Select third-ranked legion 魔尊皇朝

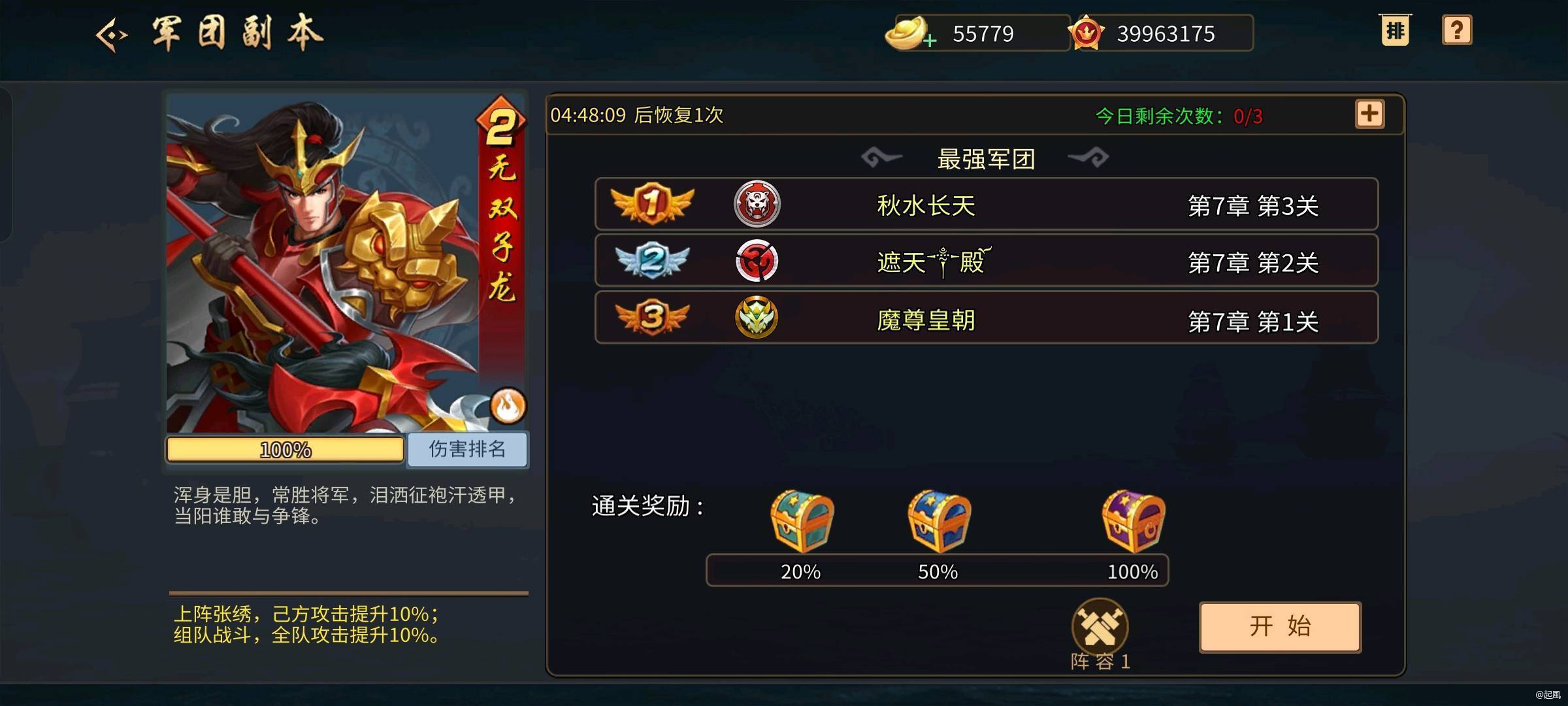tap(987, 318)
